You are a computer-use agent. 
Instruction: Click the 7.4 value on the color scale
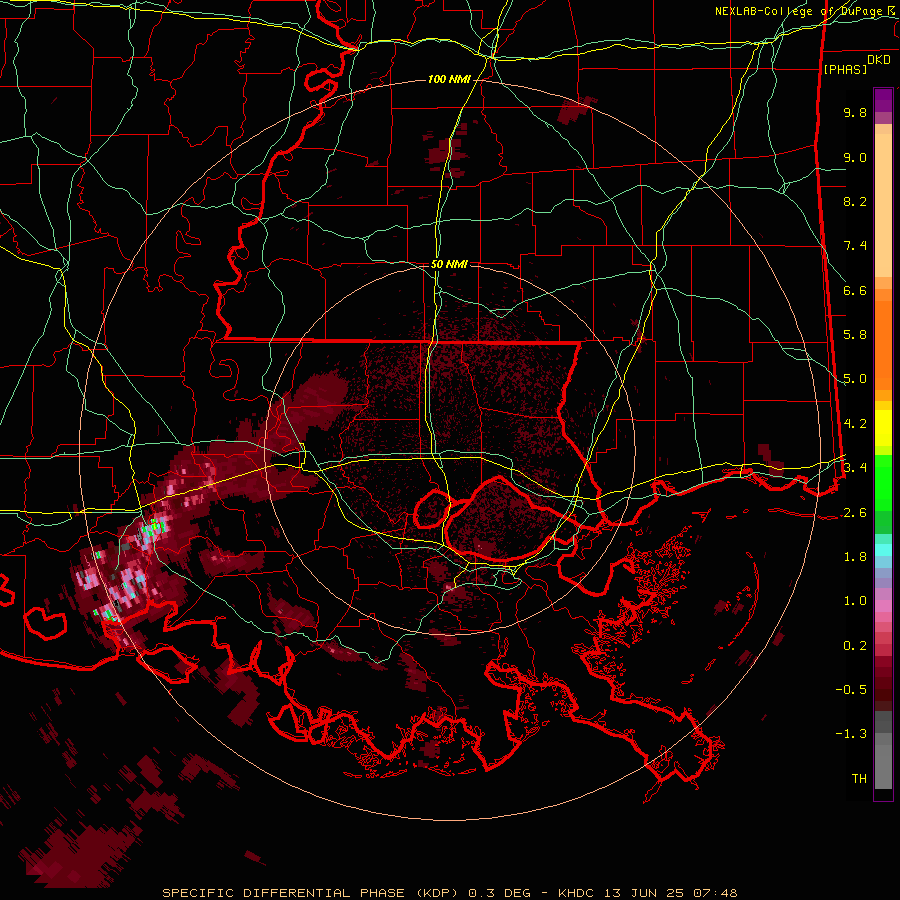855,246
